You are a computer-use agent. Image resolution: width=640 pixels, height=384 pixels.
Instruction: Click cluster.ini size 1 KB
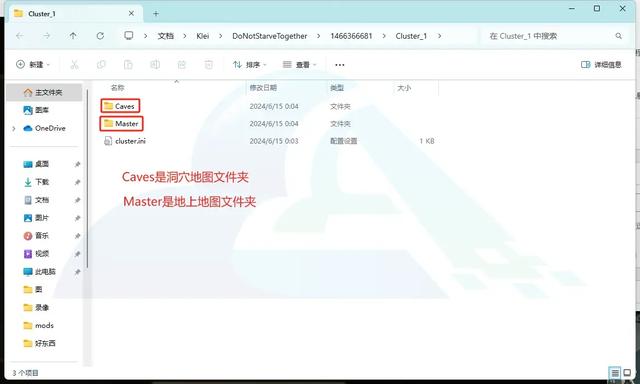[427, 141]
